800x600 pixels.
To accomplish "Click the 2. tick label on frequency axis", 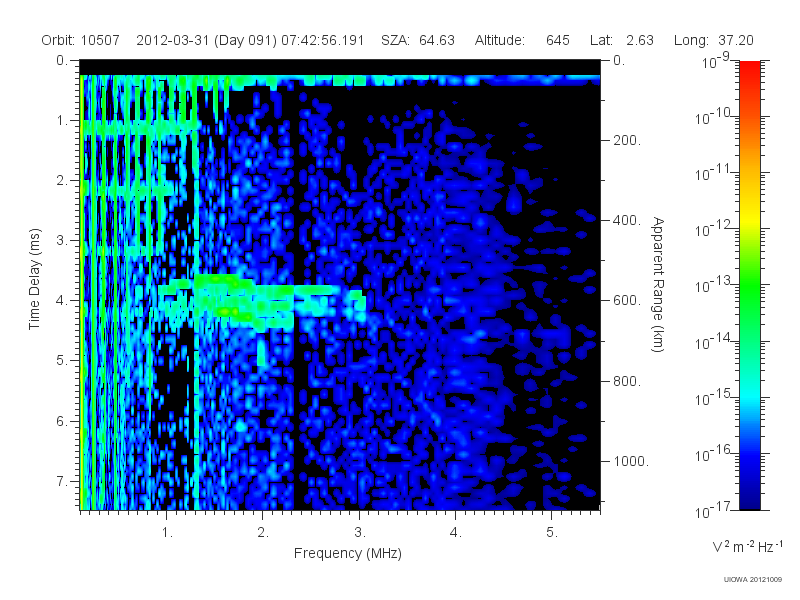I will tap(263, 533).
